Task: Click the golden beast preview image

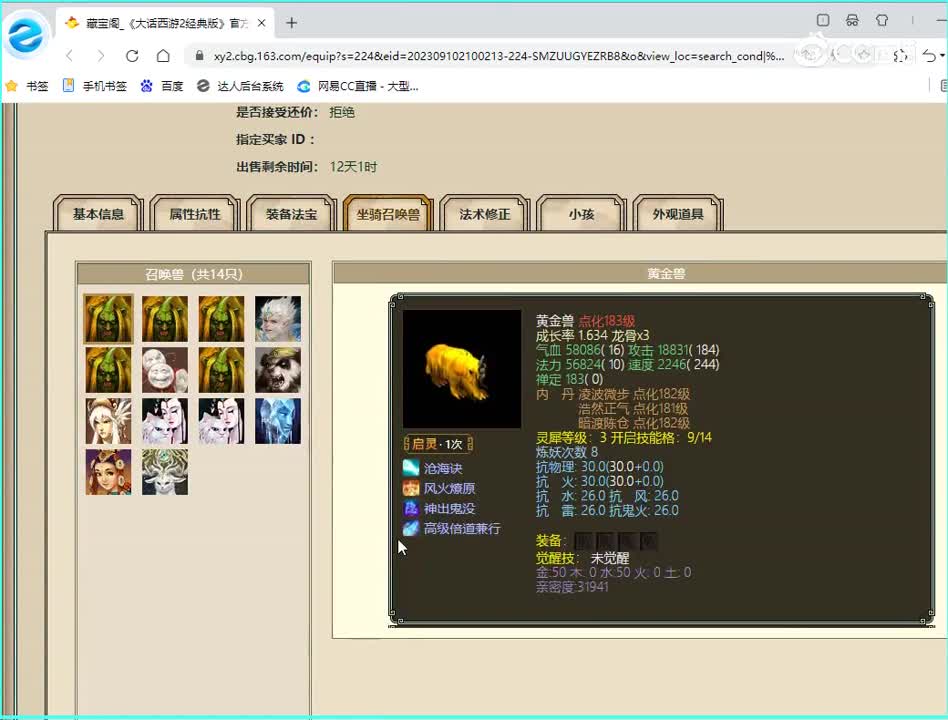Action: tap(462, 369)
